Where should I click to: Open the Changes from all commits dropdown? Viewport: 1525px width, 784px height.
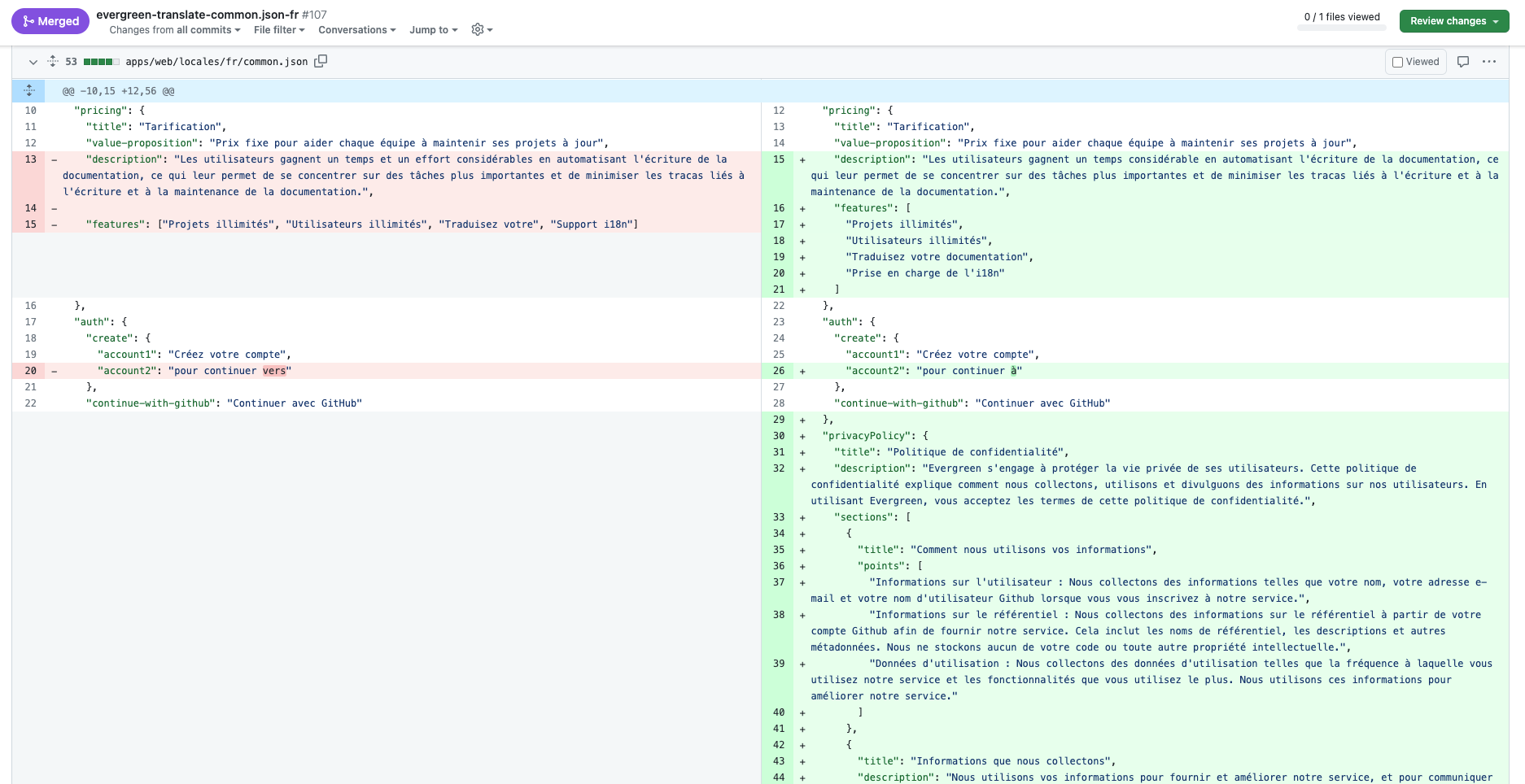click(175, 30)
